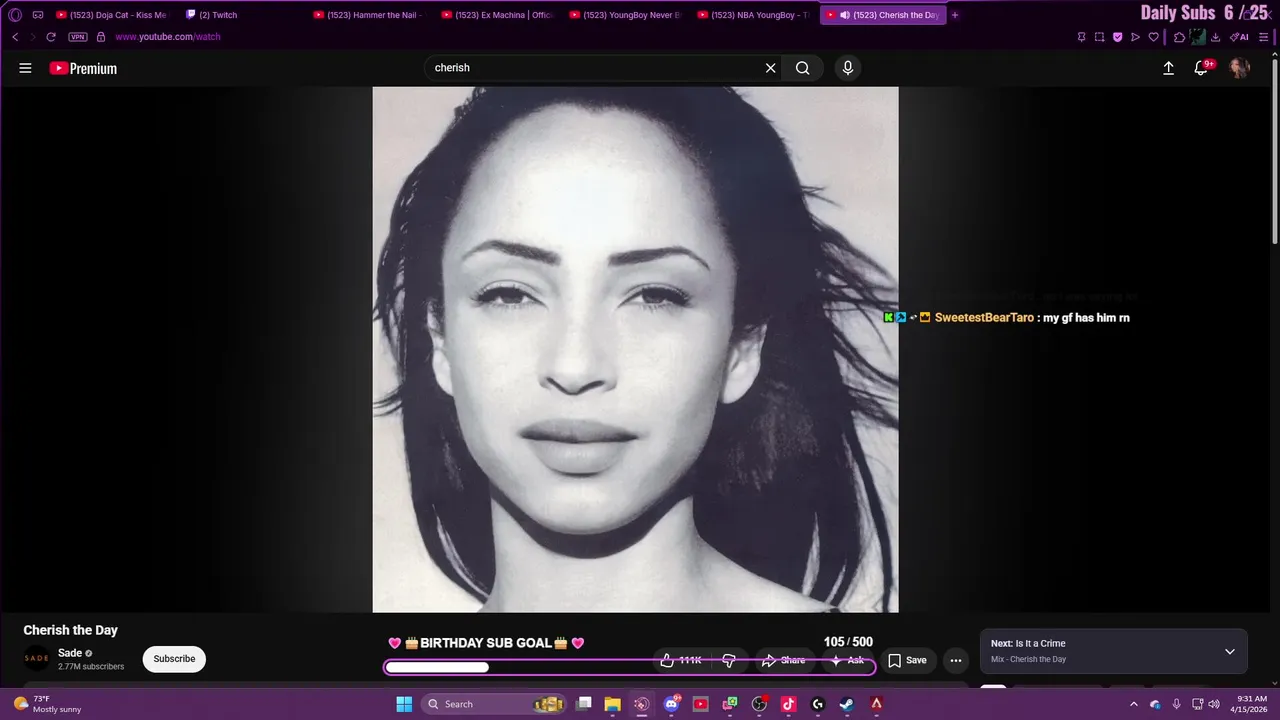Open browser downloads icon
The width and height of the screenshot is (1280, 720).
tap(1215, 37)
